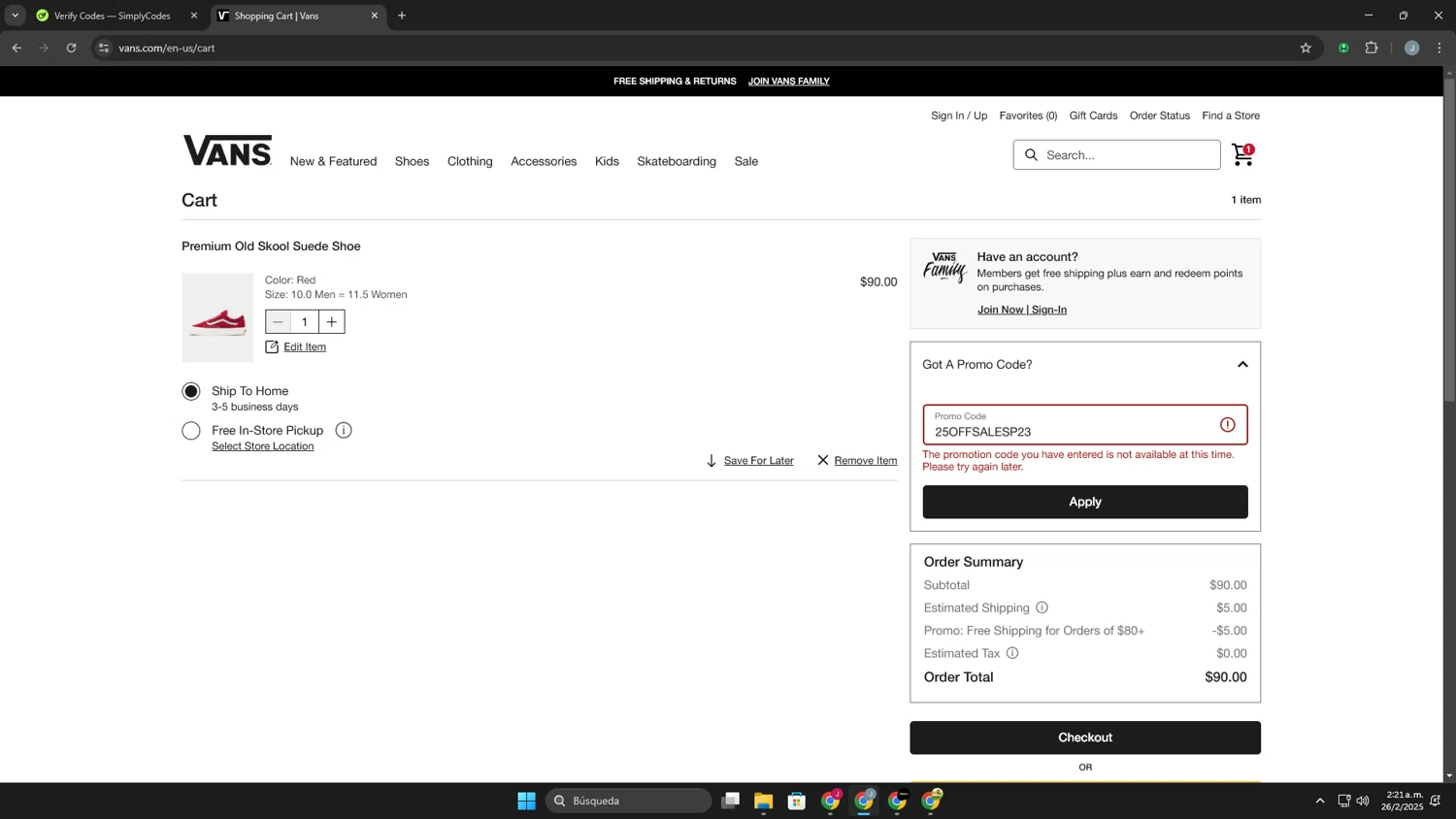Screen dimensions: 1456x819
Task: Open Skateboarding menu
Action: point(677,161)
